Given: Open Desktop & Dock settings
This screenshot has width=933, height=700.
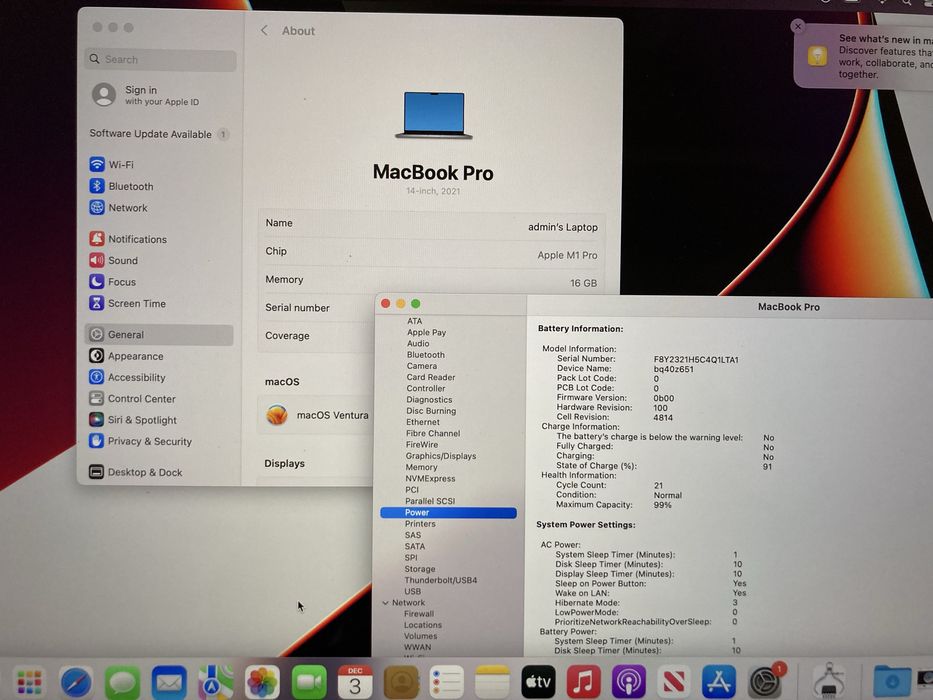Looking at the screenshot, I should 136,472.
